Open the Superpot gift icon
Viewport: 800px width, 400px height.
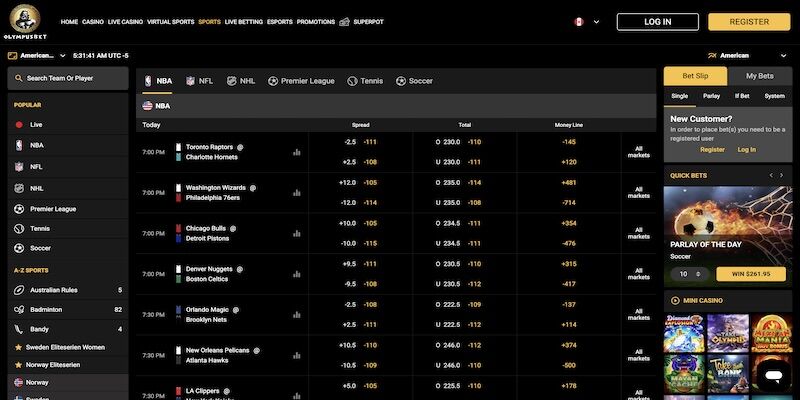[x=344, y=22]
